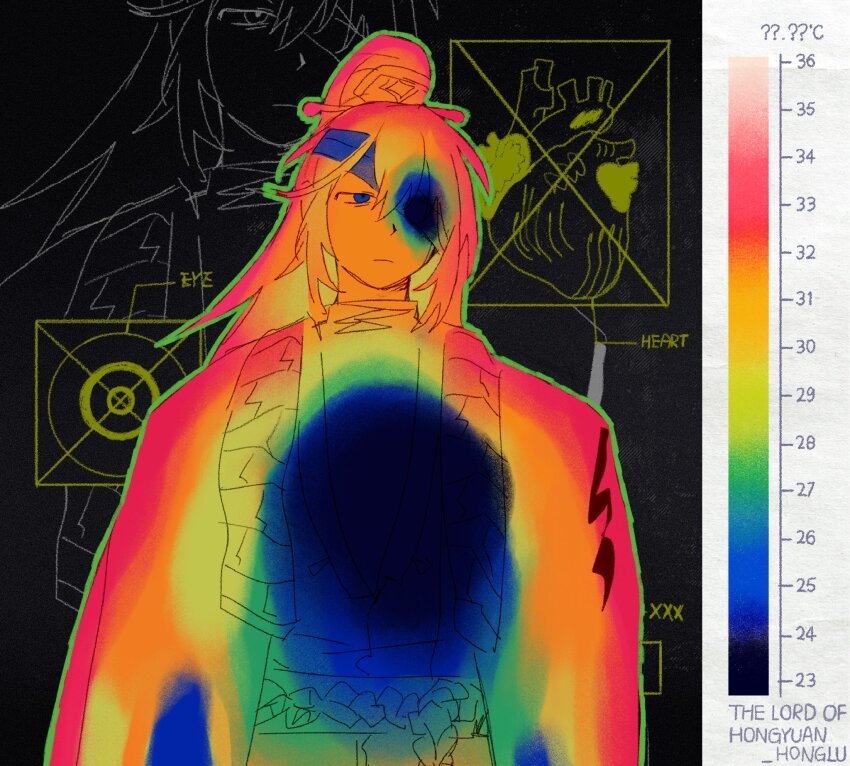Screen dimensions: 850x766
Task: Select the crossed-out X over the heart
Action: point(560,170)
